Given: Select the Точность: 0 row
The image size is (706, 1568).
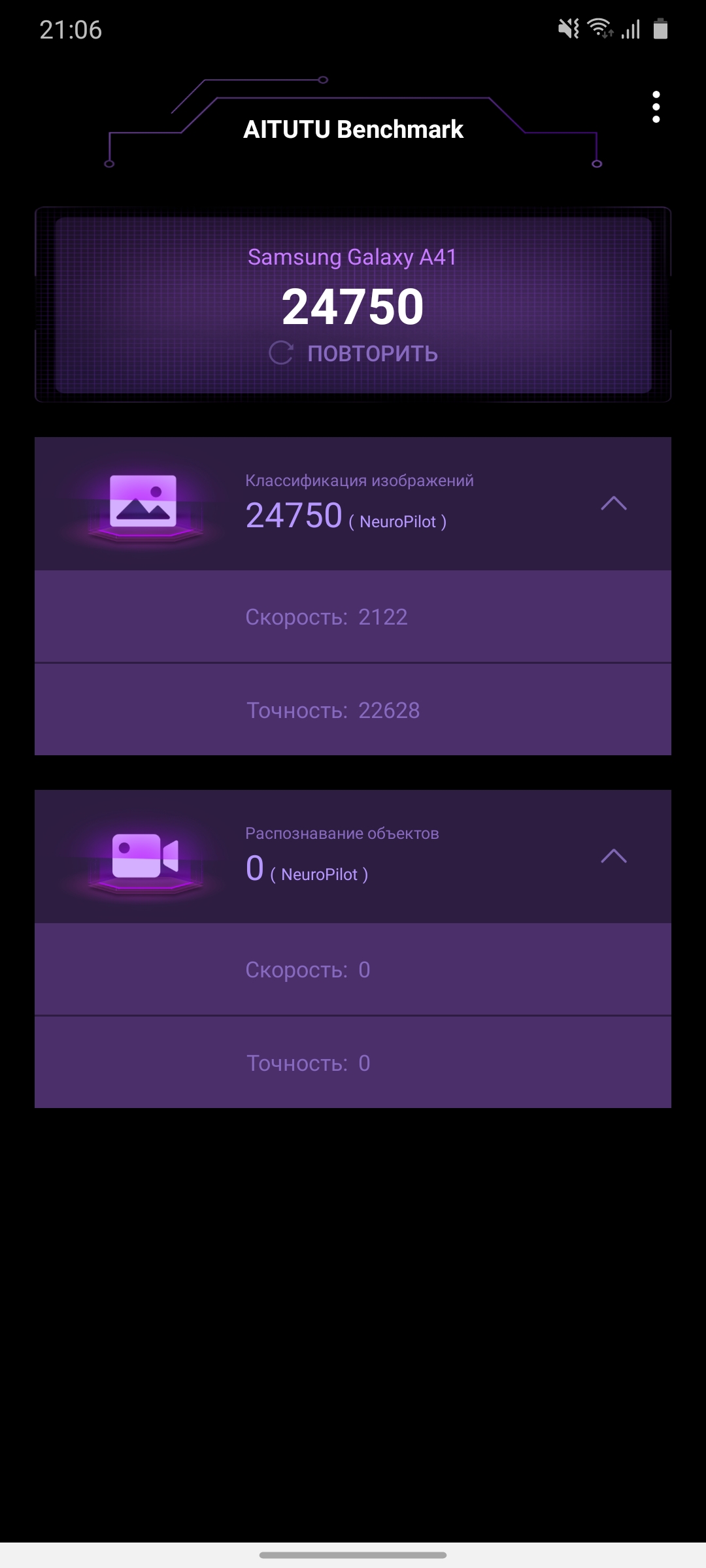Looking at the screenshot, I should tap(353, 1062).
